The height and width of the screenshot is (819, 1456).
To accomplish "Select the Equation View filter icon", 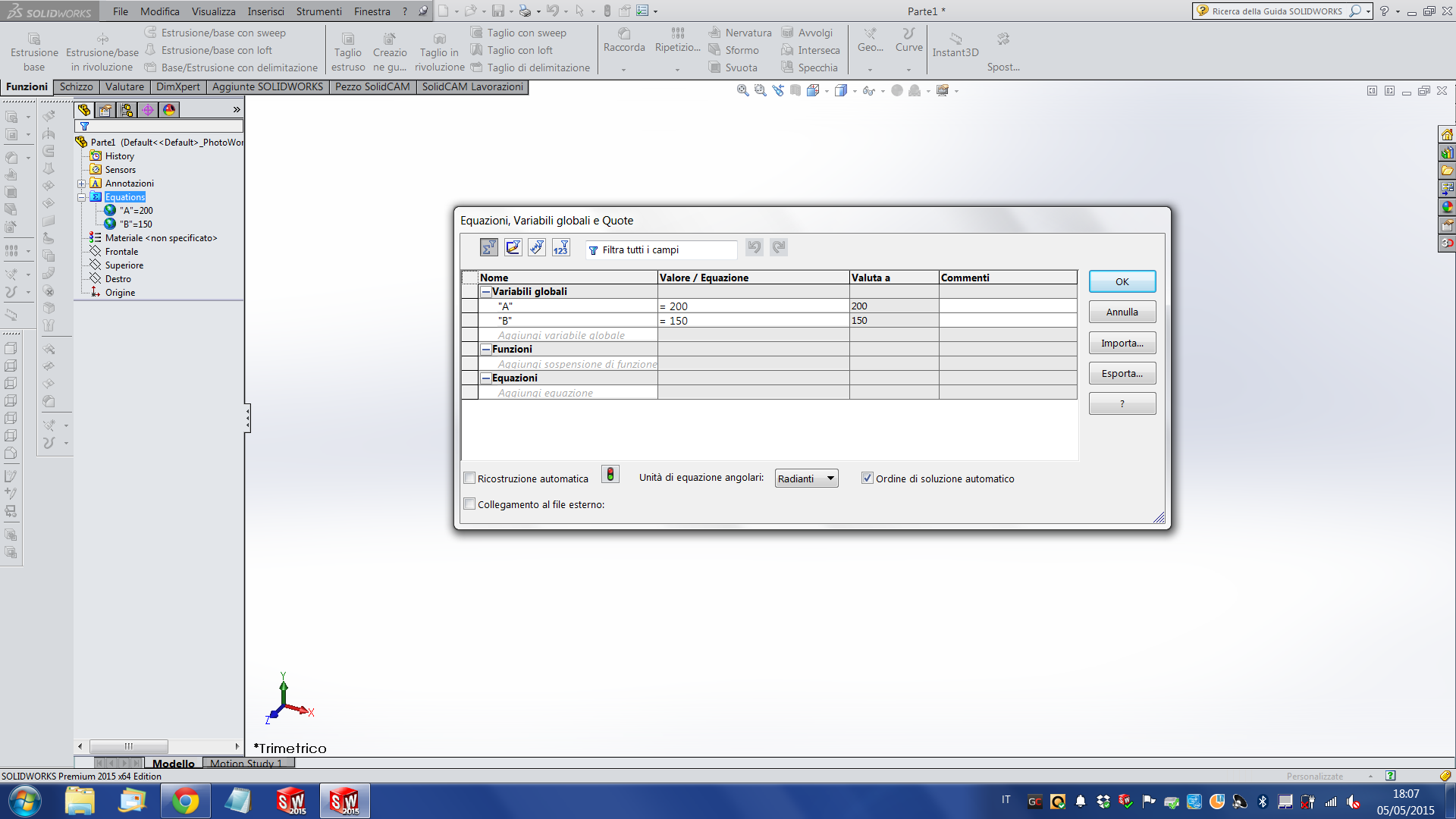I will pos(489,248).
